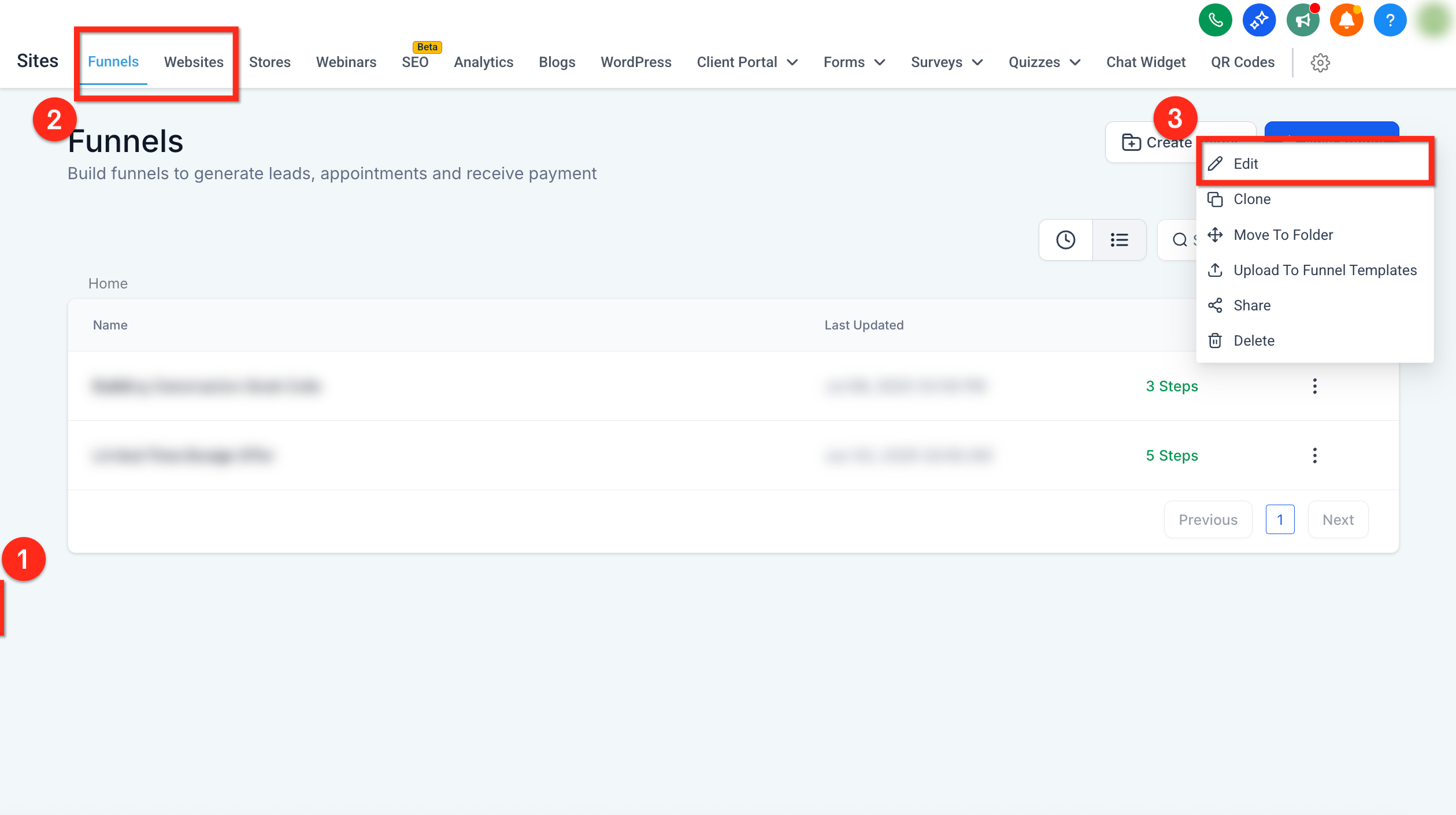Choose Edit in the context menu
This screenshot has height=815, width=1456.
[1315, 164]
